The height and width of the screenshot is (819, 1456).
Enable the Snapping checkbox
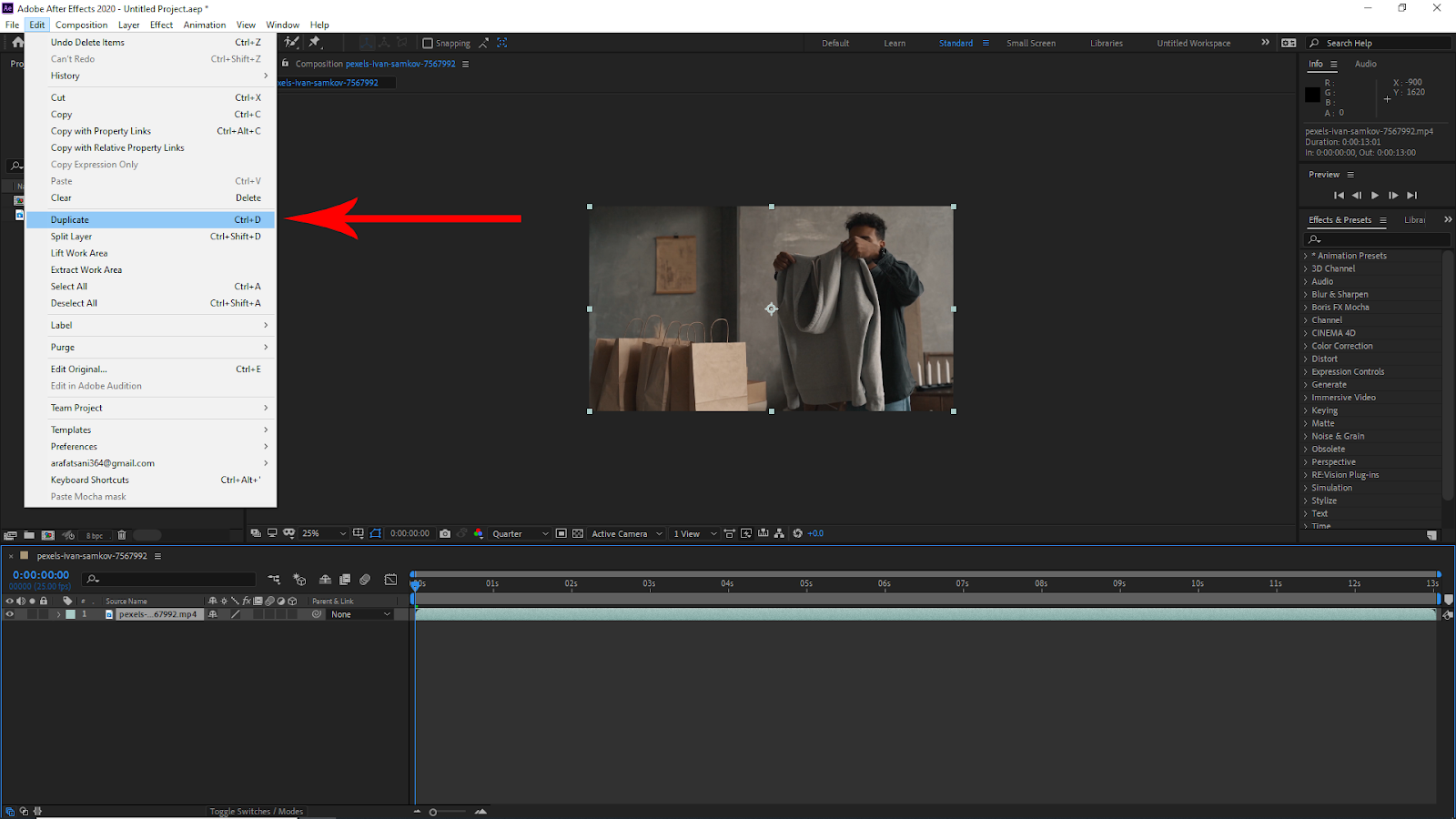(428, 44)
